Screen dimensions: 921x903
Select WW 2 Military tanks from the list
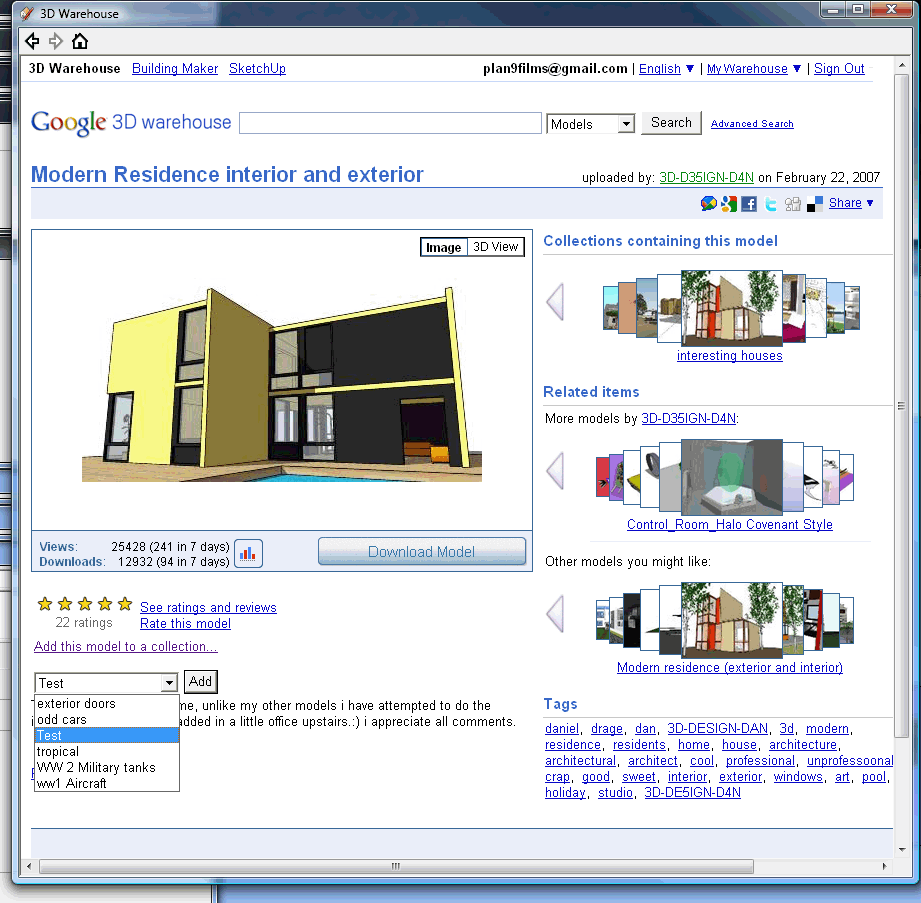(x=84, y=767)
